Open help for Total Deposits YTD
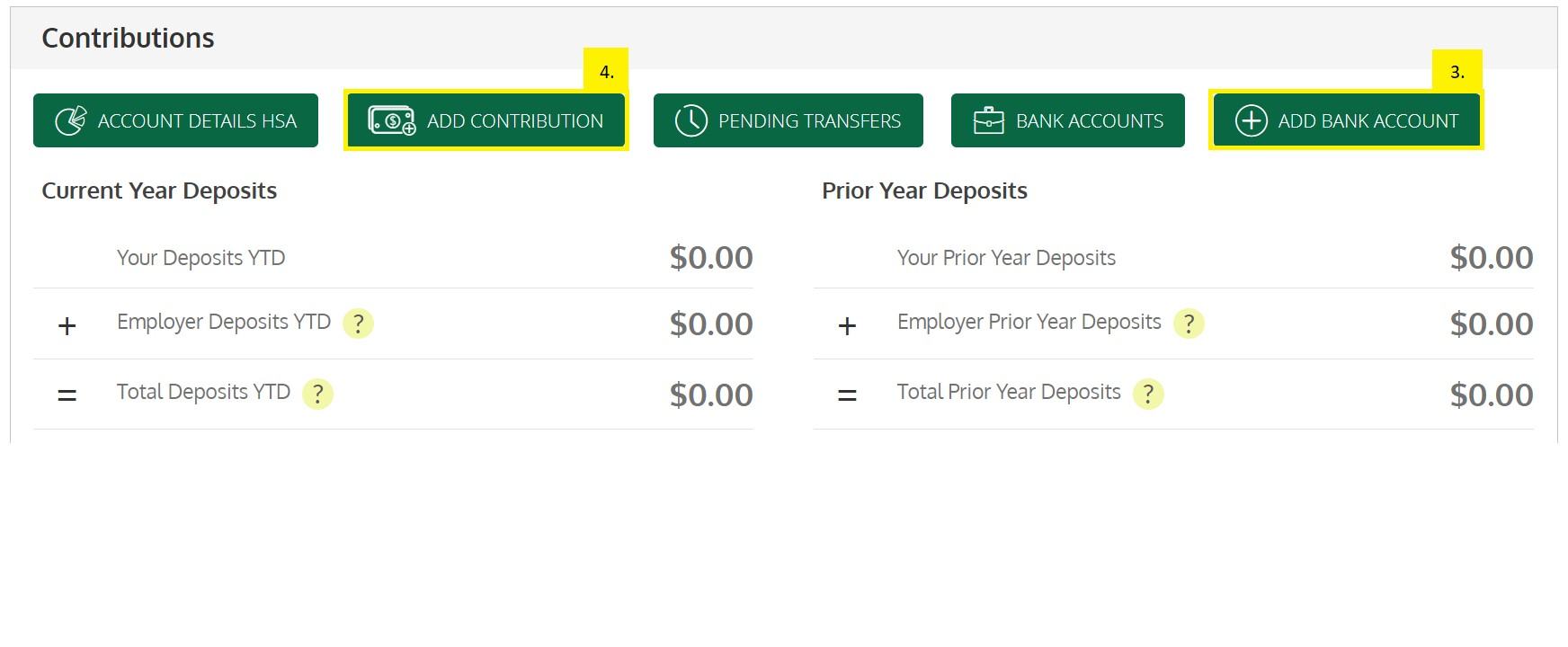1568x647 pixels. coord(317,394)
